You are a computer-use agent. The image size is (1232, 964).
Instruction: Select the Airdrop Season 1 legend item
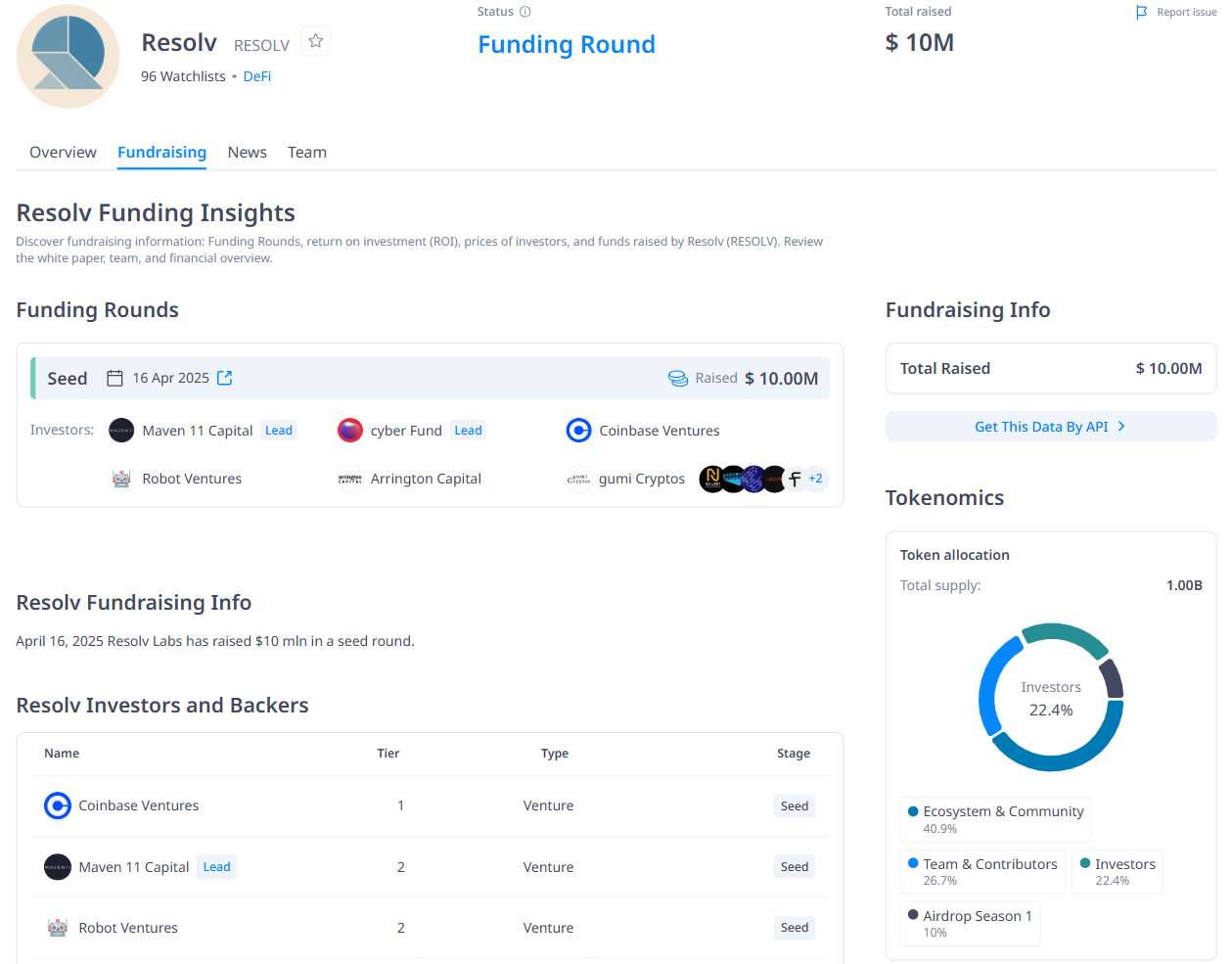970,923
